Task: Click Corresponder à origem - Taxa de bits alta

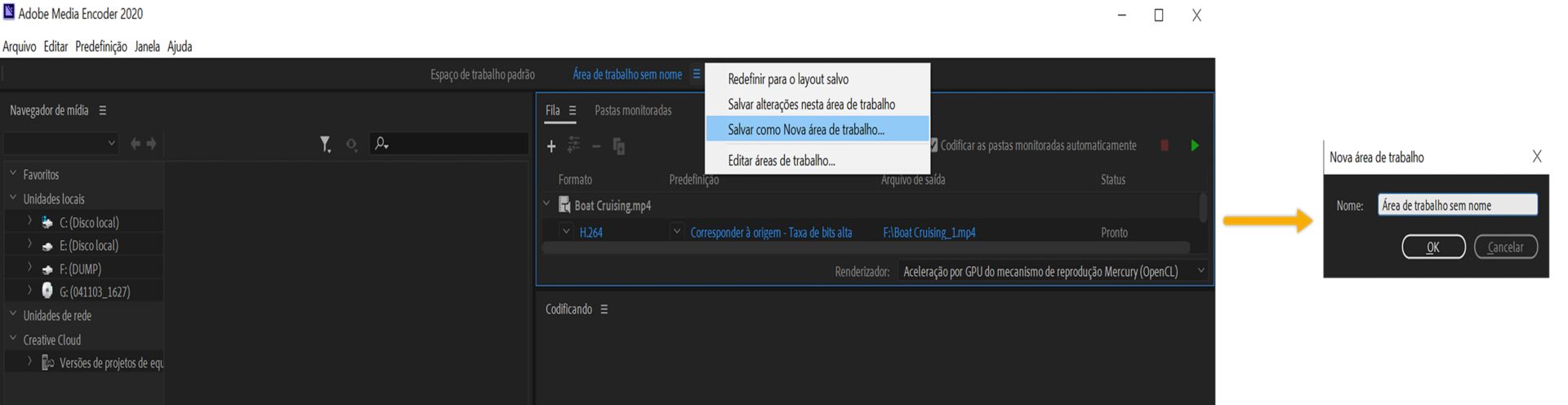Action: point(771,233)
